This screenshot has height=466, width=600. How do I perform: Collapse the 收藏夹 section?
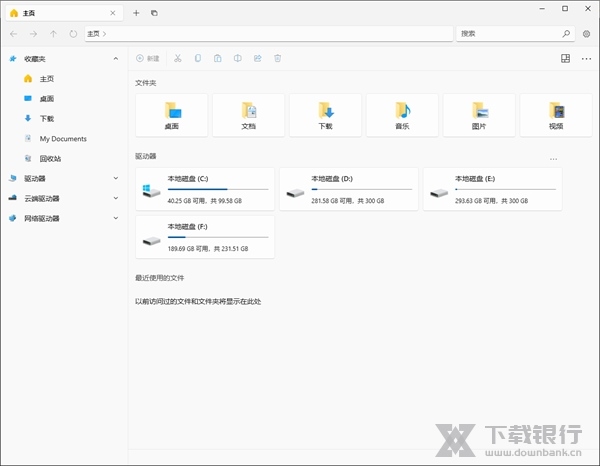(116, 59)
